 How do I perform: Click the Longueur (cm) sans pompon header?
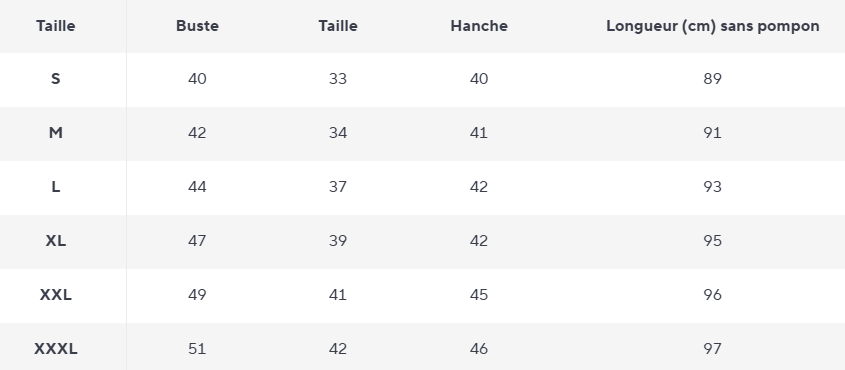click(712, 26)
